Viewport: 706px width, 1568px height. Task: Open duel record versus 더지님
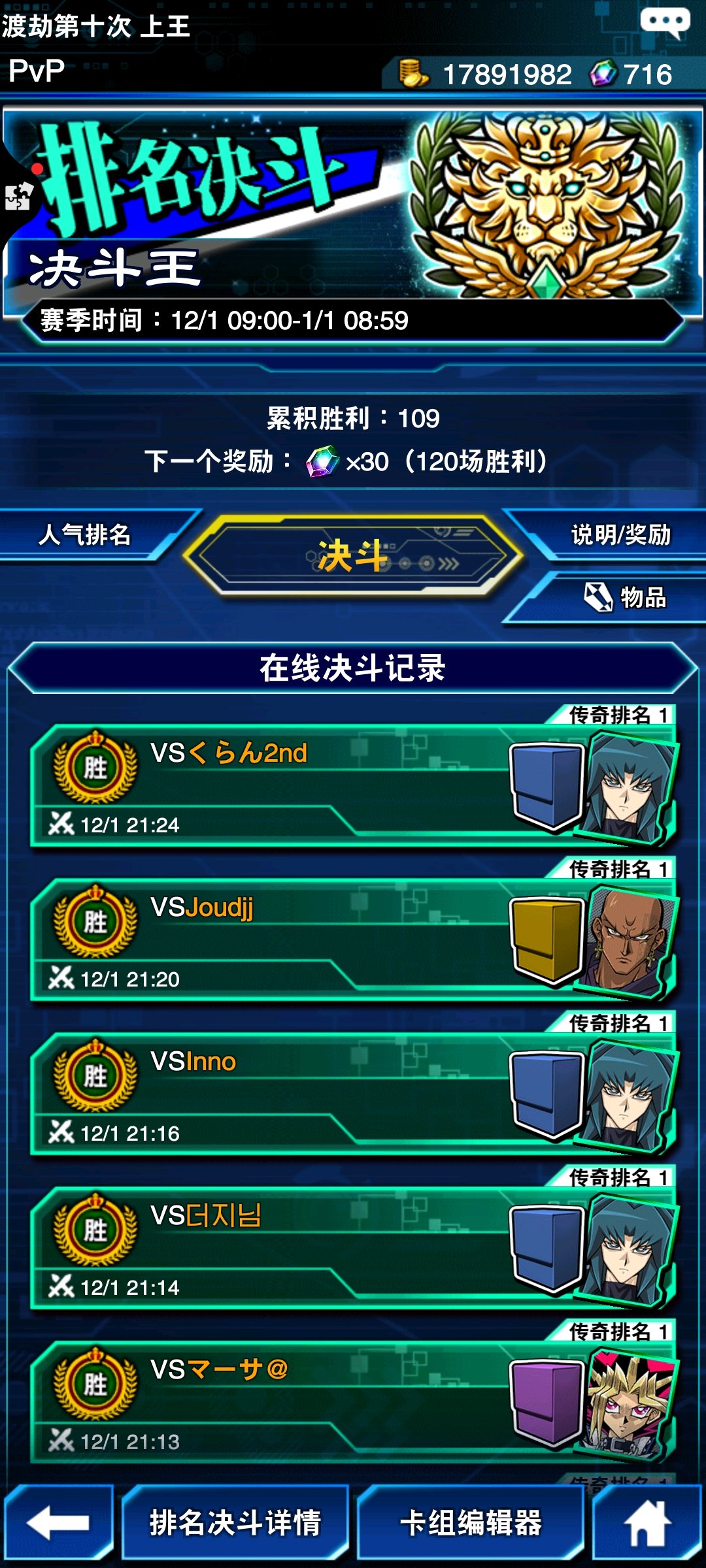click(x=353, y=1249)
